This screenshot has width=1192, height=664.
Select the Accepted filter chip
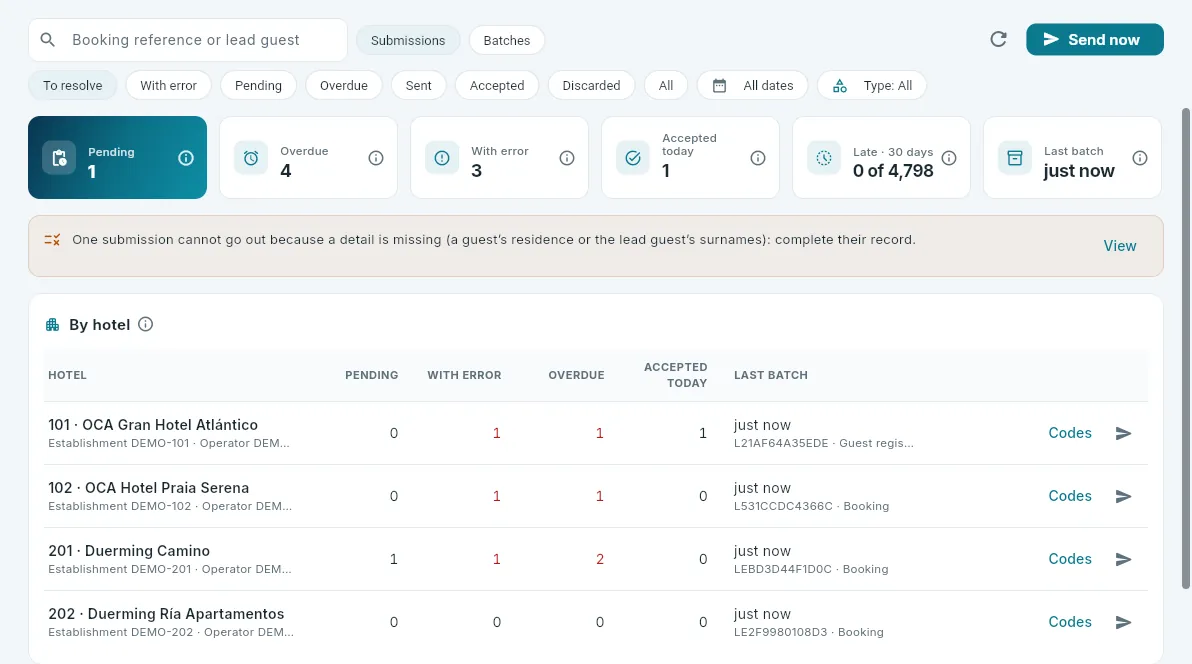coord(497,85)
